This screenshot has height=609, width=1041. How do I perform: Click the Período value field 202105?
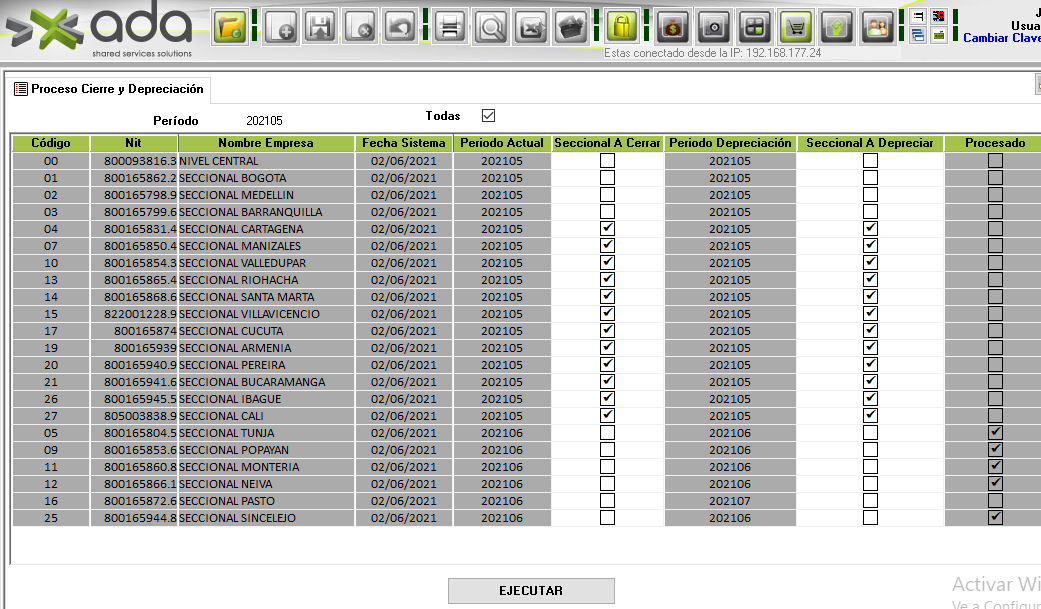[265, 121]
